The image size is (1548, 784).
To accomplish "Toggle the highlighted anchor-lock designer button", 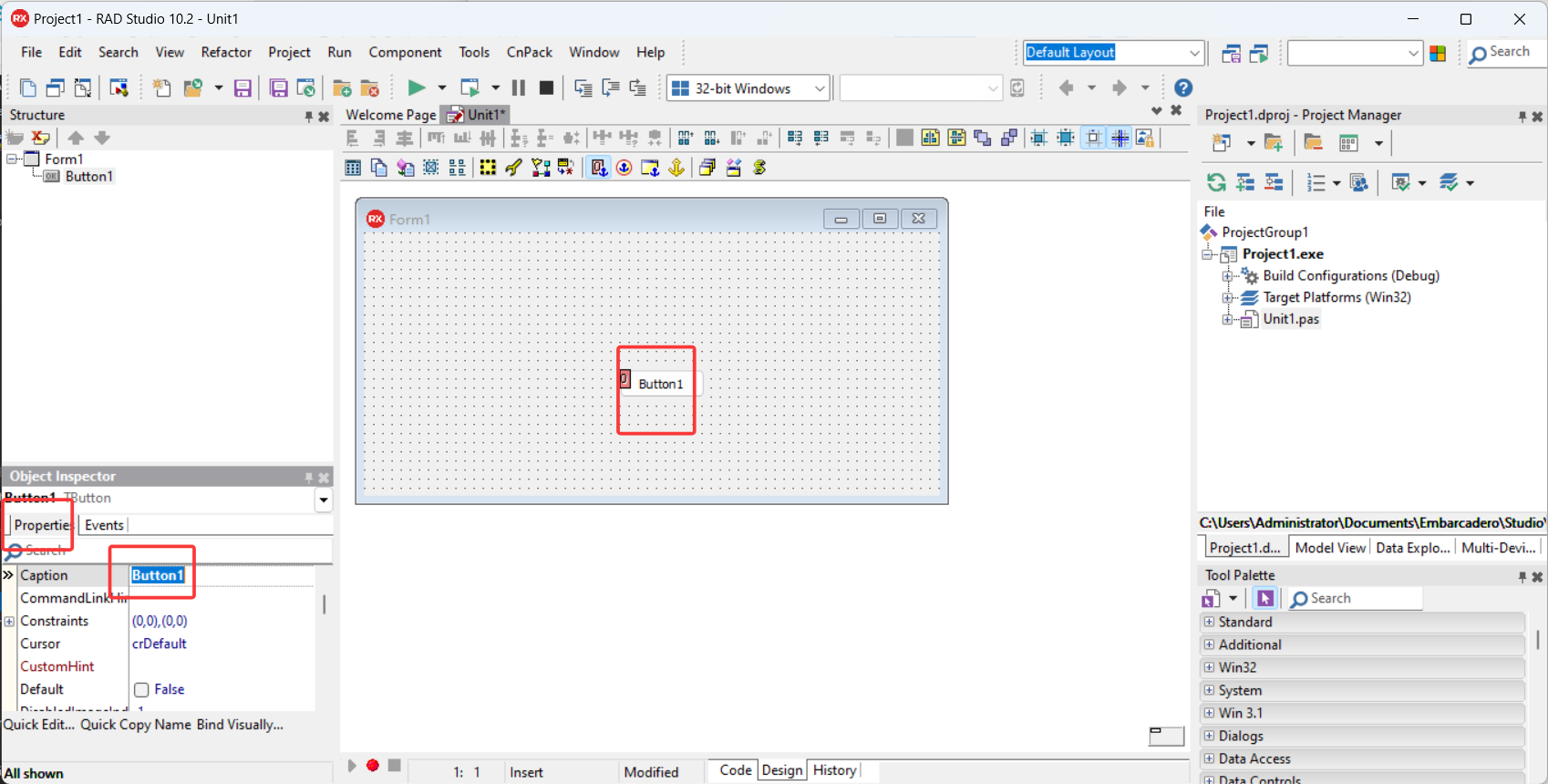I will 599,168.
